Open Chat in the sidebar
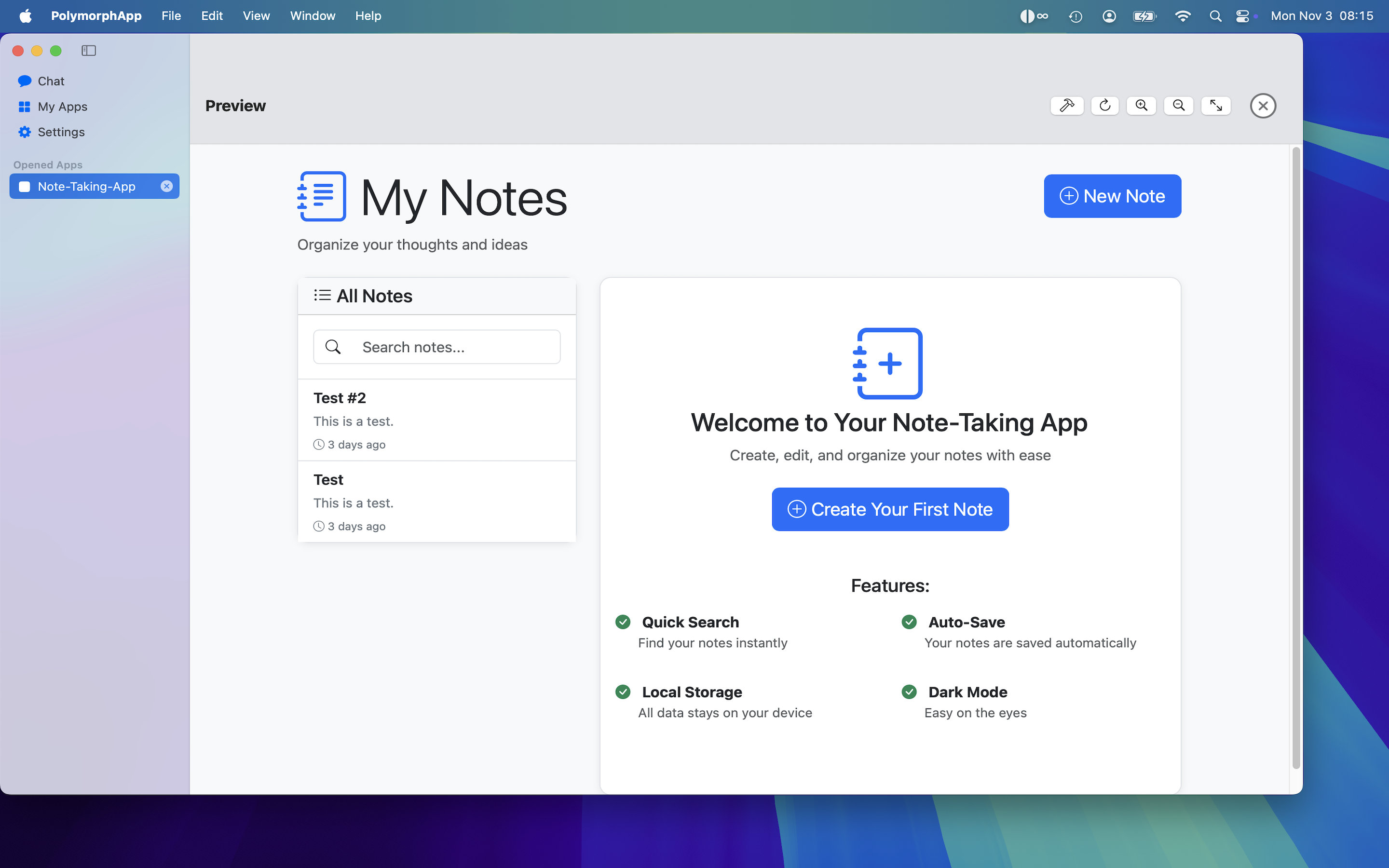Screen dimensions: 1389x868 tap(51, 81)
